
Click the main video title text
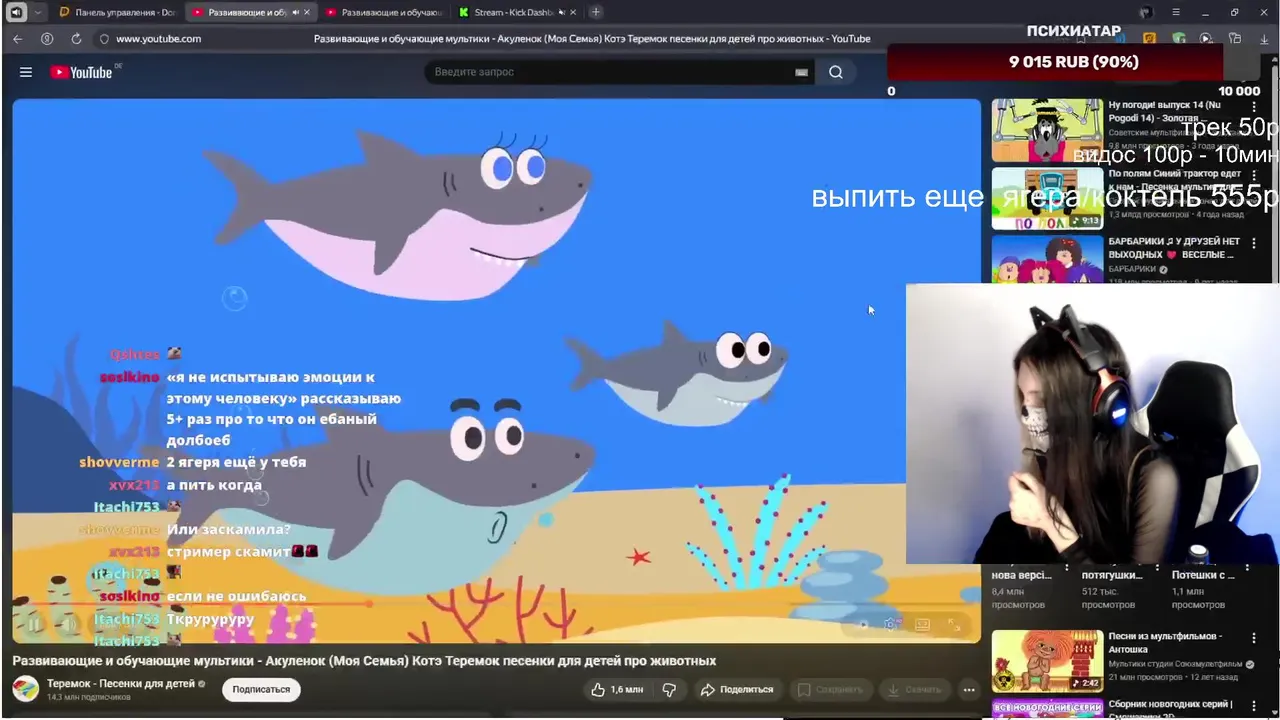click(364, 661)
